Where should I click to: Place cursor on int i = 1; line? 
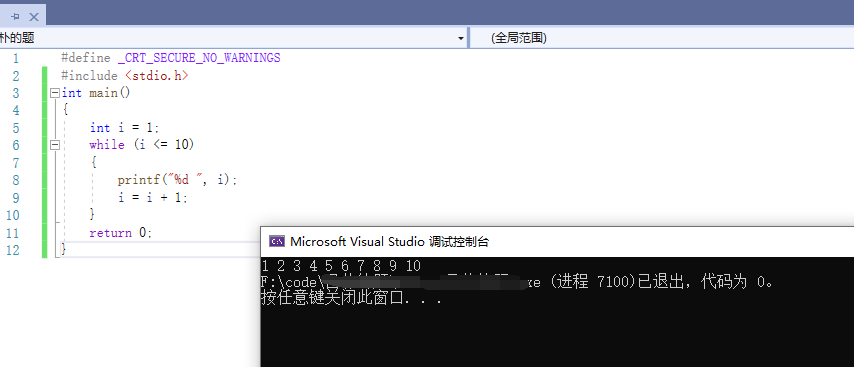pos(124,128)
